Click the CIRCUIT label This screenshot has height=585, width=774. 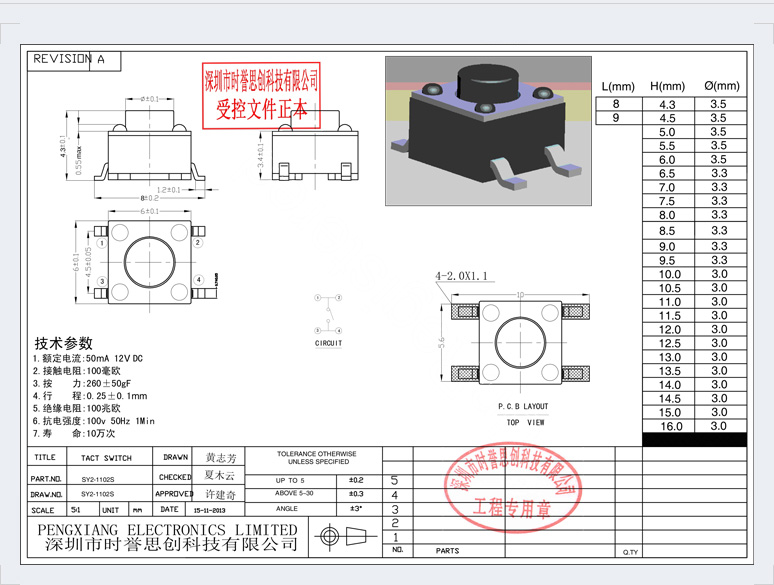tap(328, 343)
